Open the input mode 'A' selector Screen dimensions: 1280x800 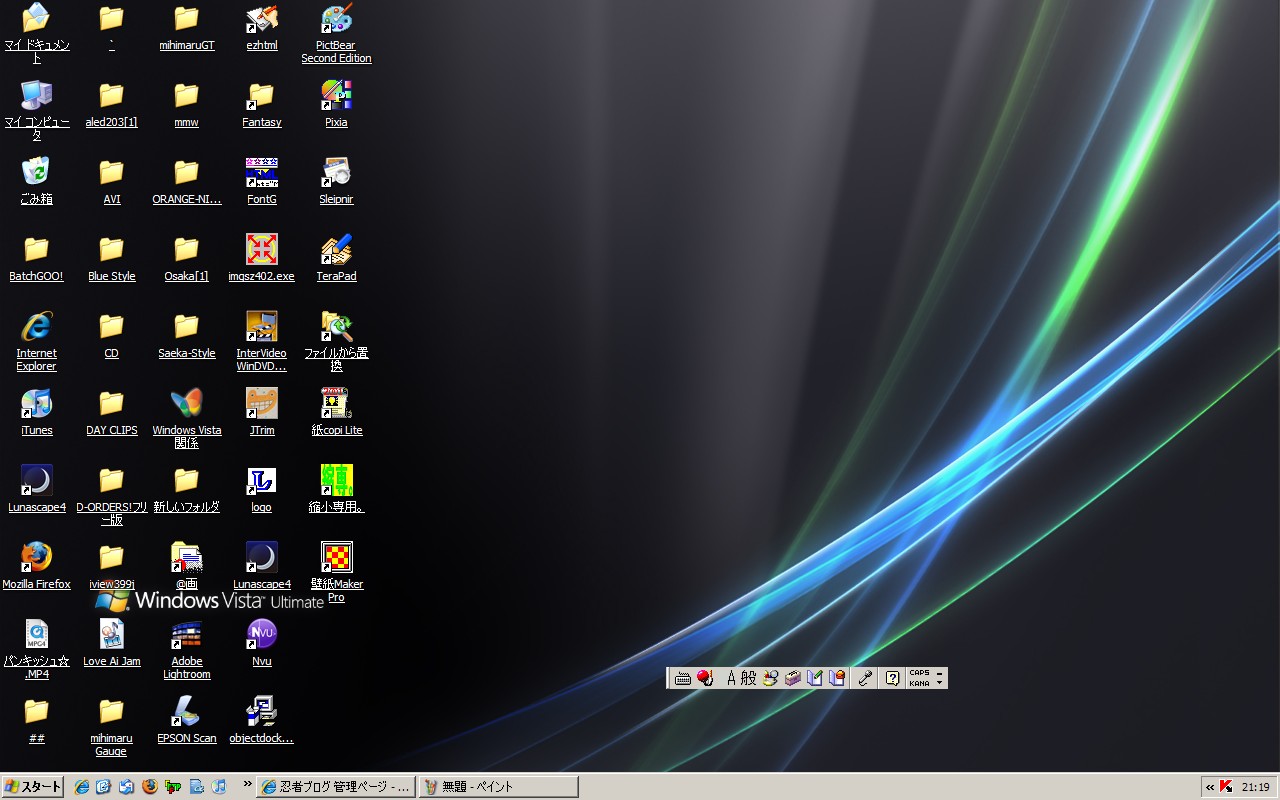(x=731, y=678)
